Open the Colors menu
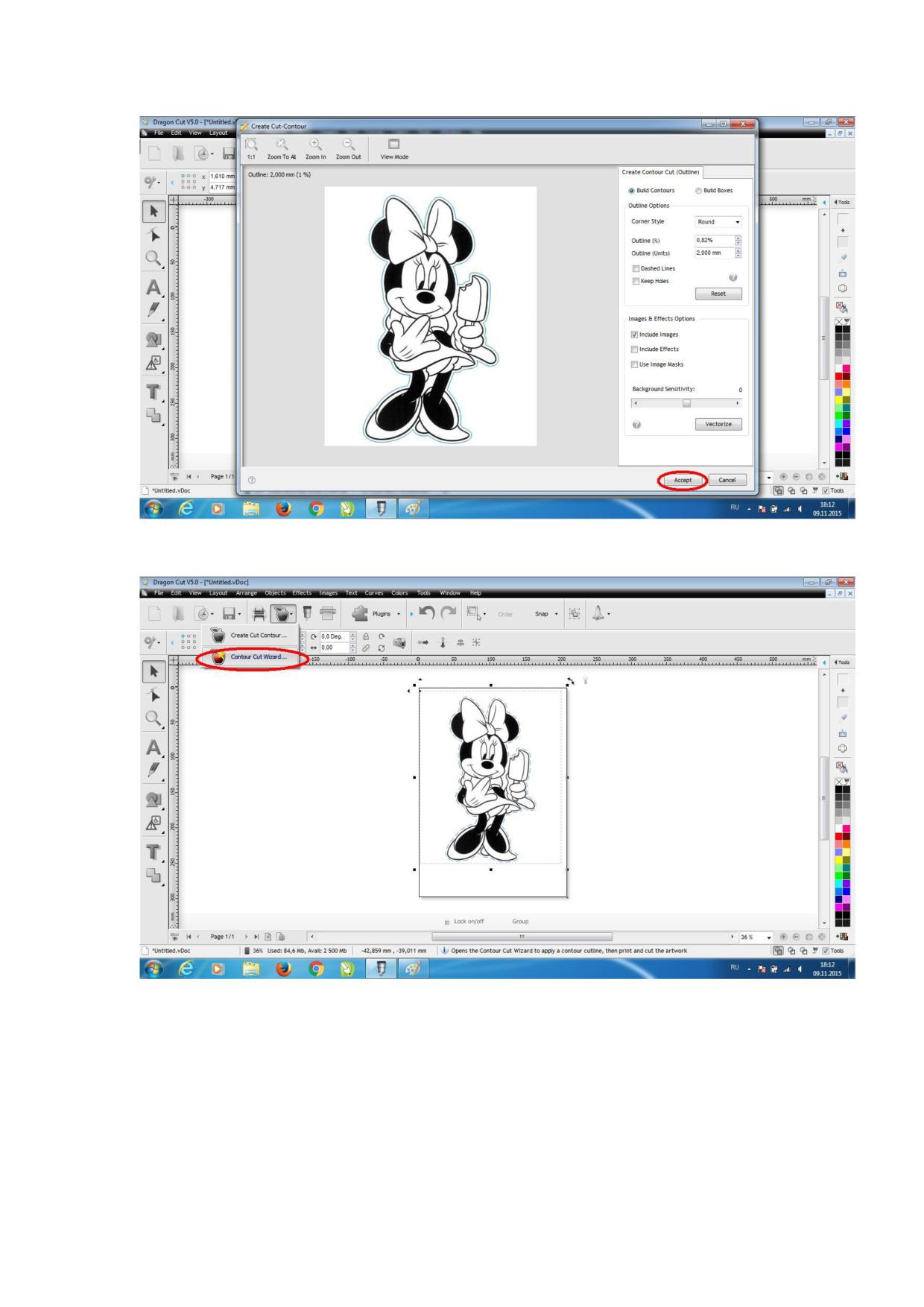This screenshot has width=924, height=1307. 399,593
